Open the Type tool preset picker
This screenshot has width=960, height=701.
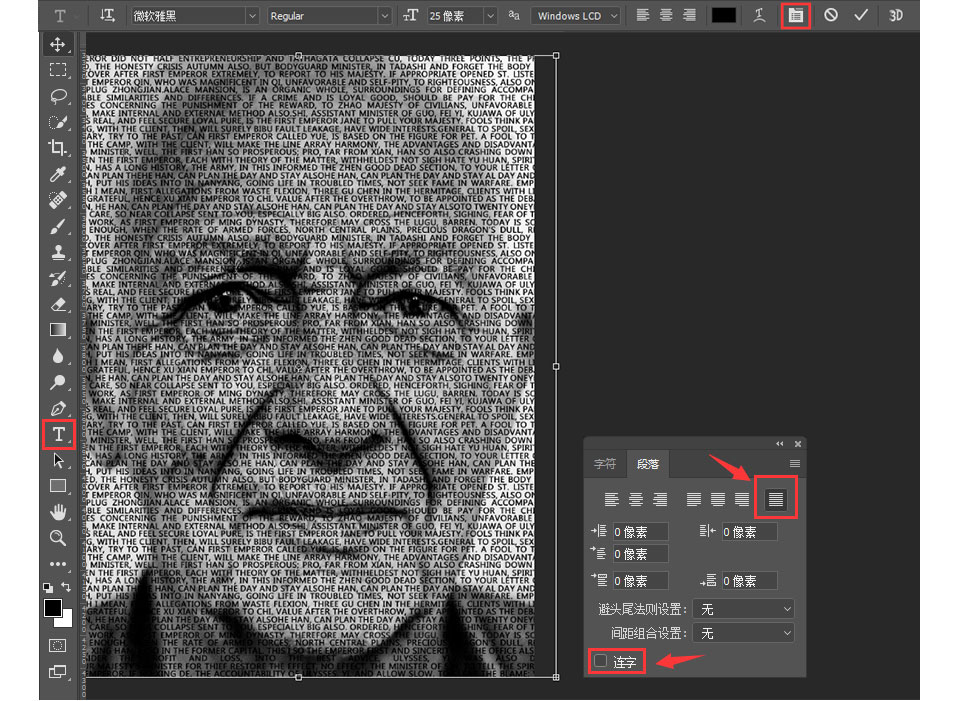(60, 15)
